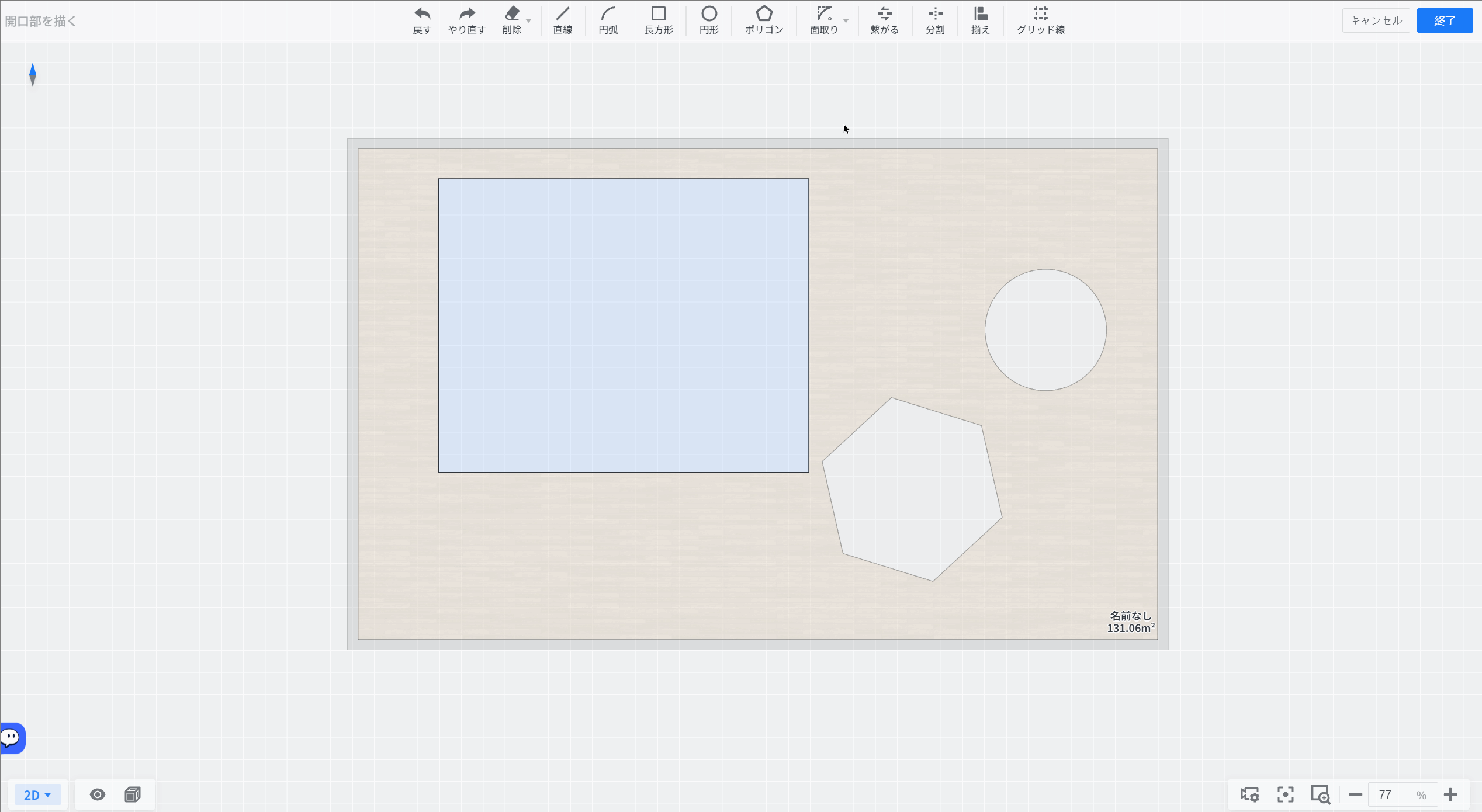Open the cursor settings icon
The height and width of the screenshot is (812, 1482).
click(1249, 794)
